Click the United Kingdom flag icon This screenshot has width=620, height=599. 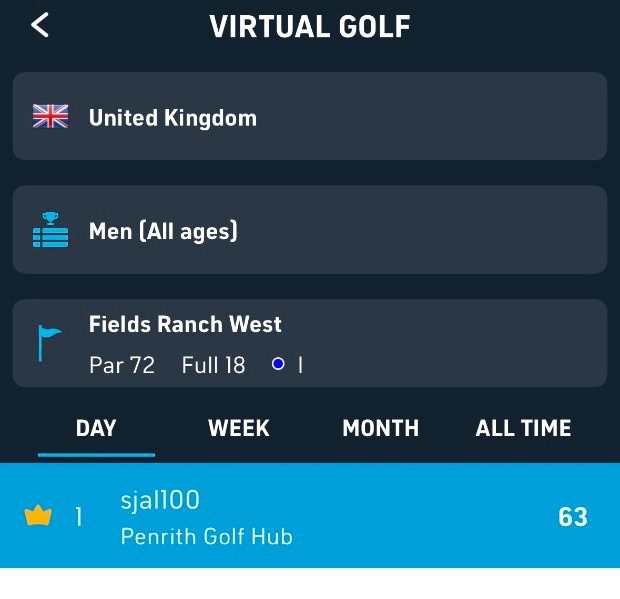[50, 117]
